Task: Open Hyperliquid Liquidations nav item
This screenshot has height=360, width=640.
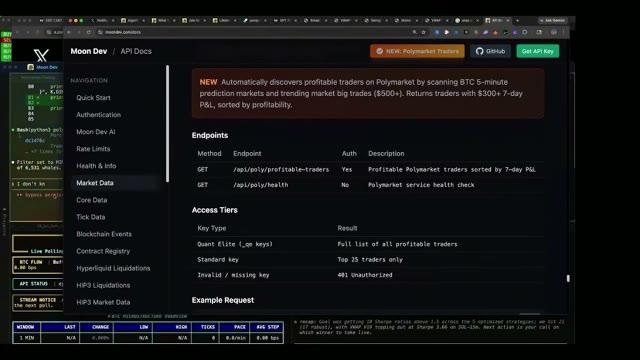Action: pyautogui.click(x=113, y=268)
